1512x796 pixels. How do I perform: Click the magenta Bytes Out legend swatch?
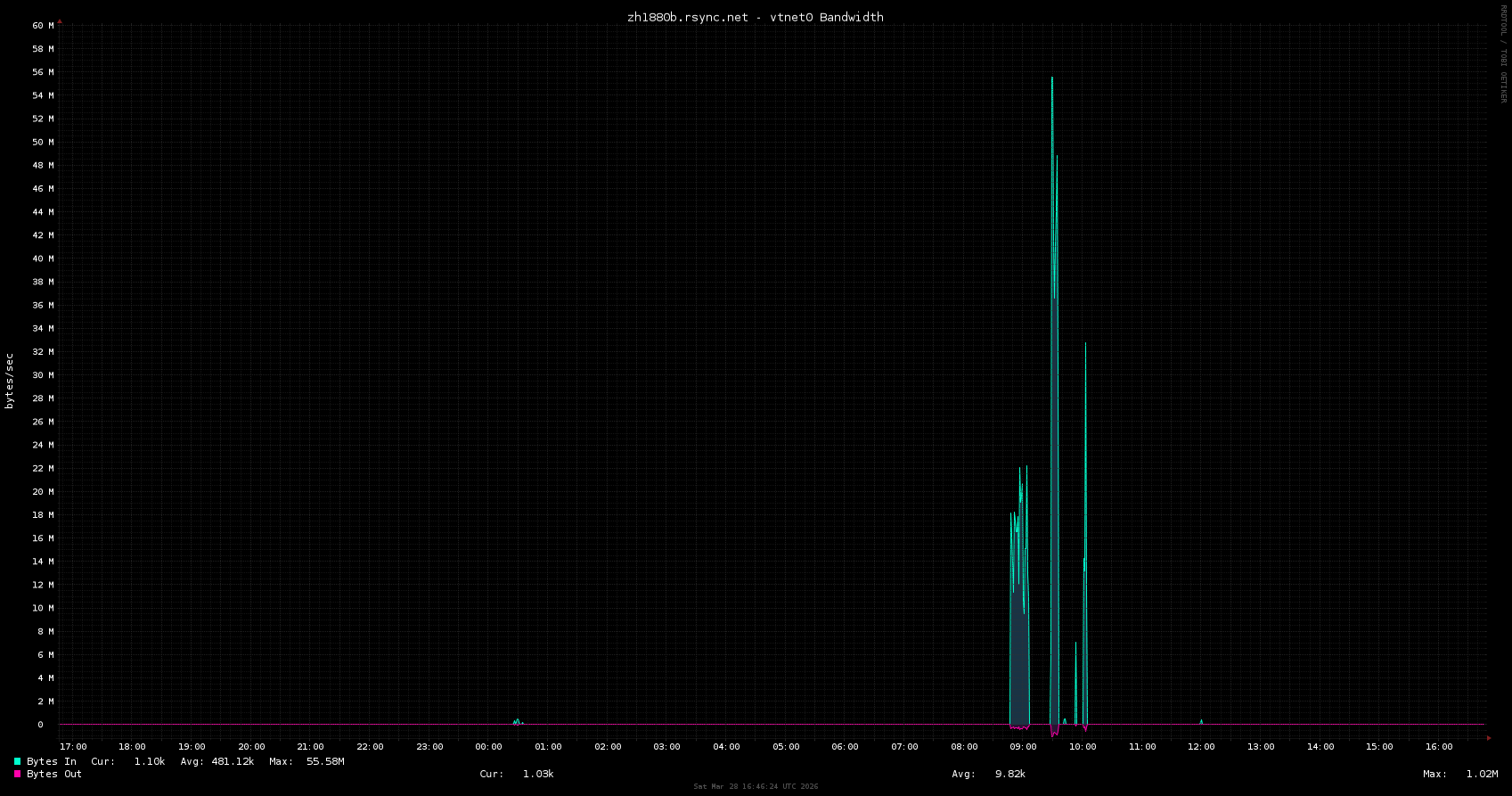pyautogui.click(x=17, y=774)
